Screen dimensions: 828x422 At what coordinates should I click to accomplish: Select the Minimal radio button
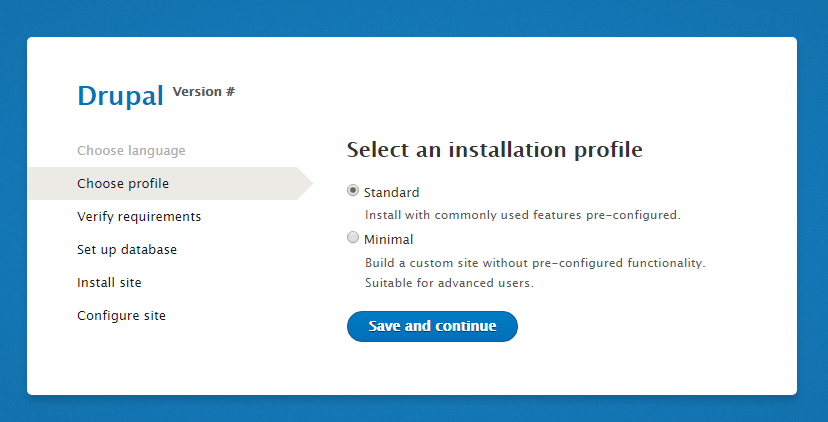(353, 238)
